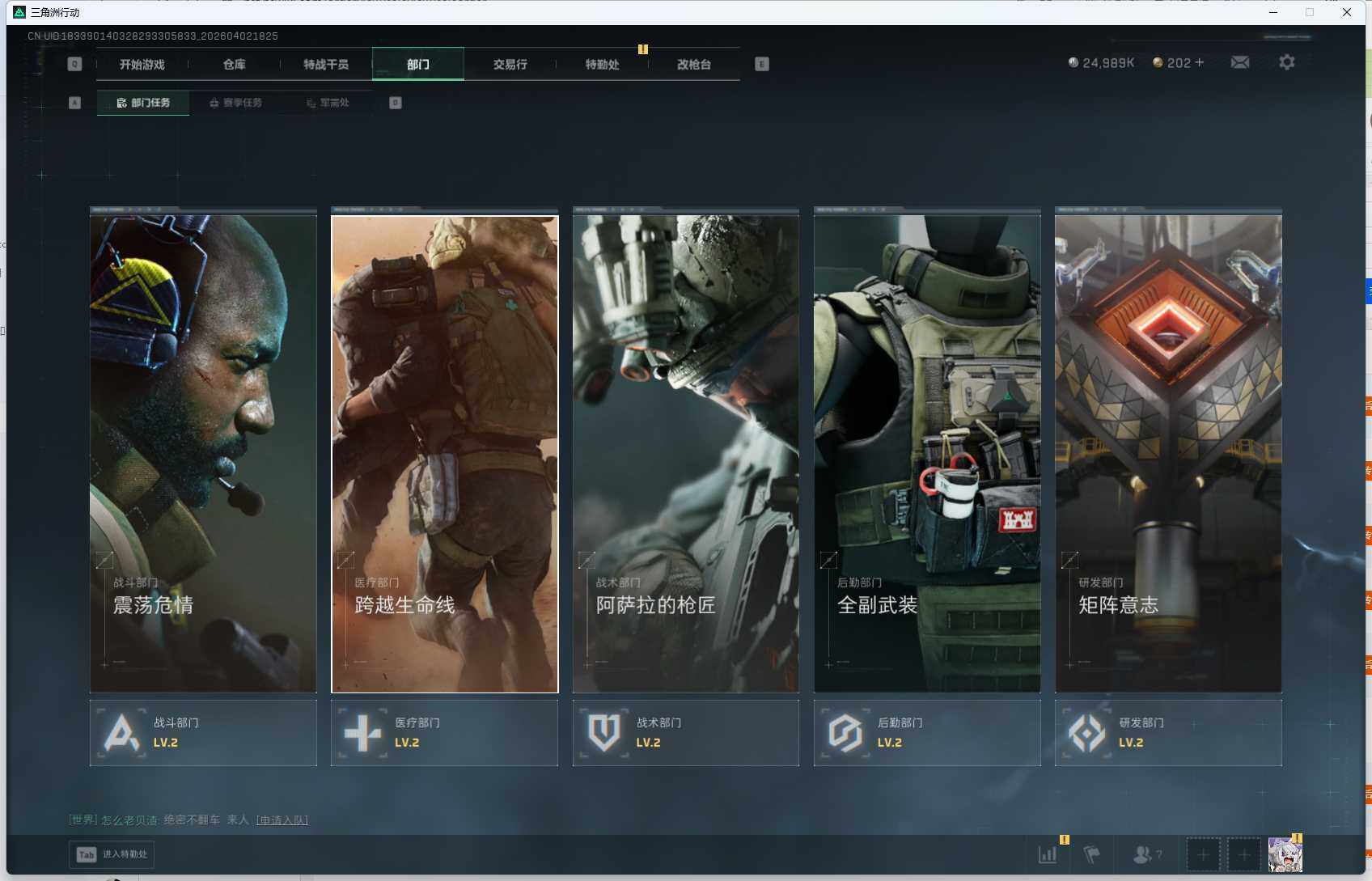Image resolution: width=1372 pixels, height=881 pixels.
Task: Open the bar-chart statistics icon
Action: [1048, 854]
